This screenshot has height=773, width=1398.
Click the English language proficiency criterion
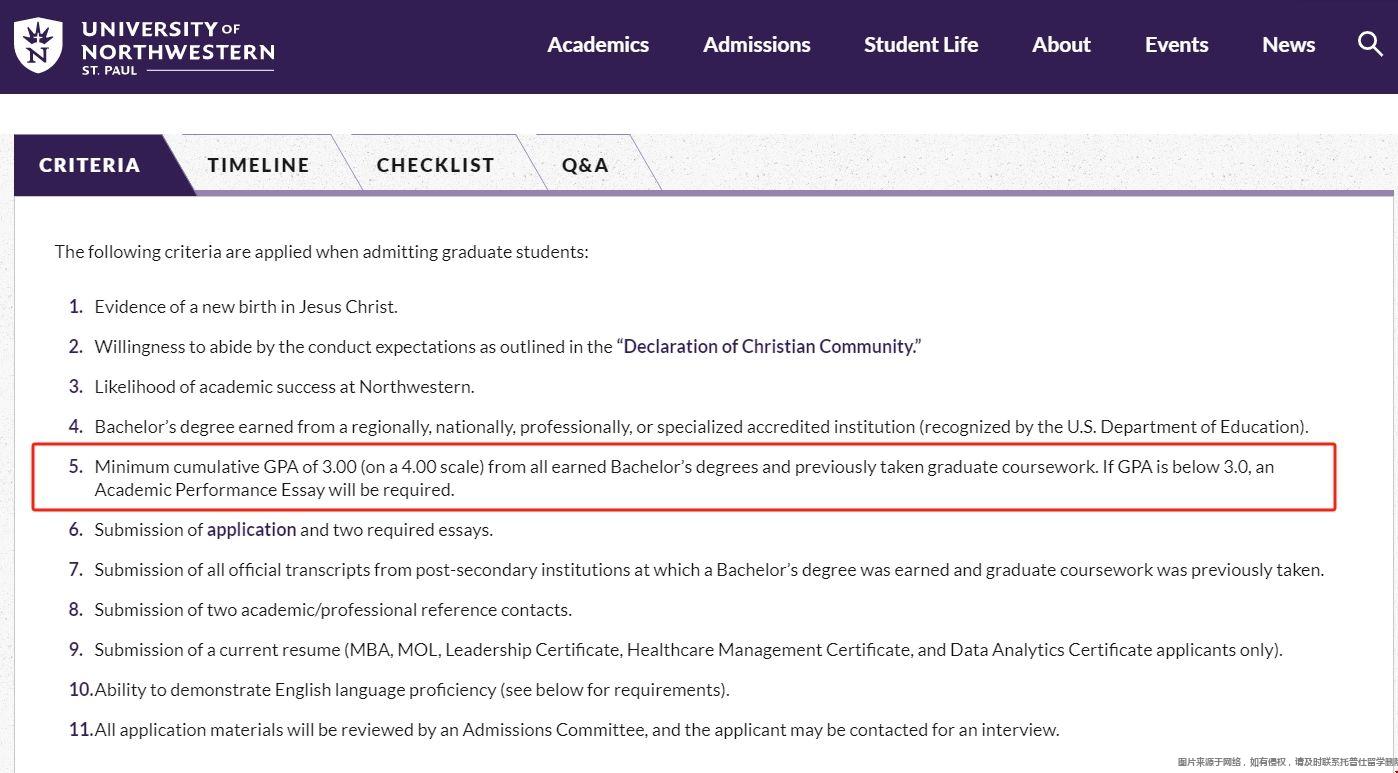[412, 690]
